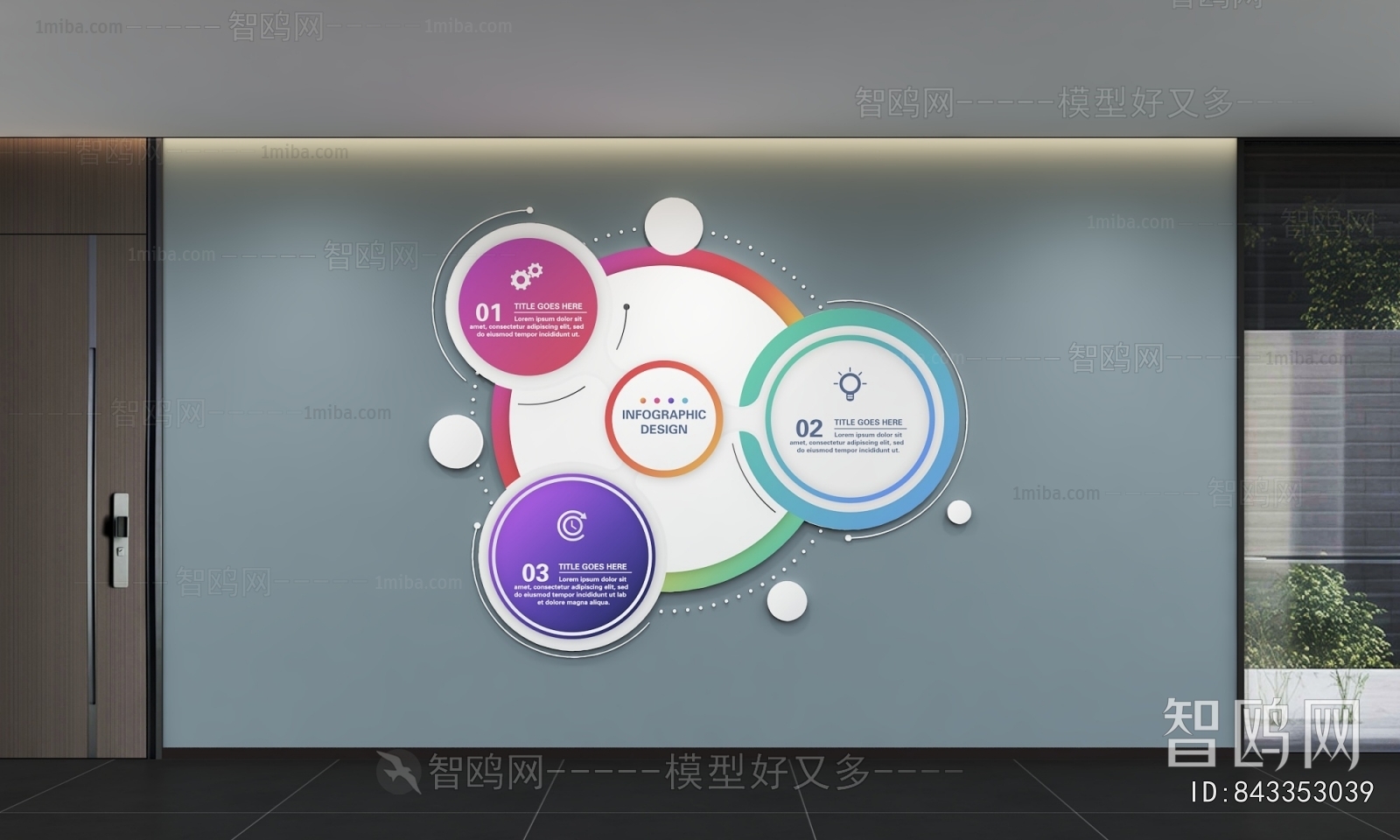
Task: Click the large 智鸥网 logo bottom right
Action: click(1261, 733)
